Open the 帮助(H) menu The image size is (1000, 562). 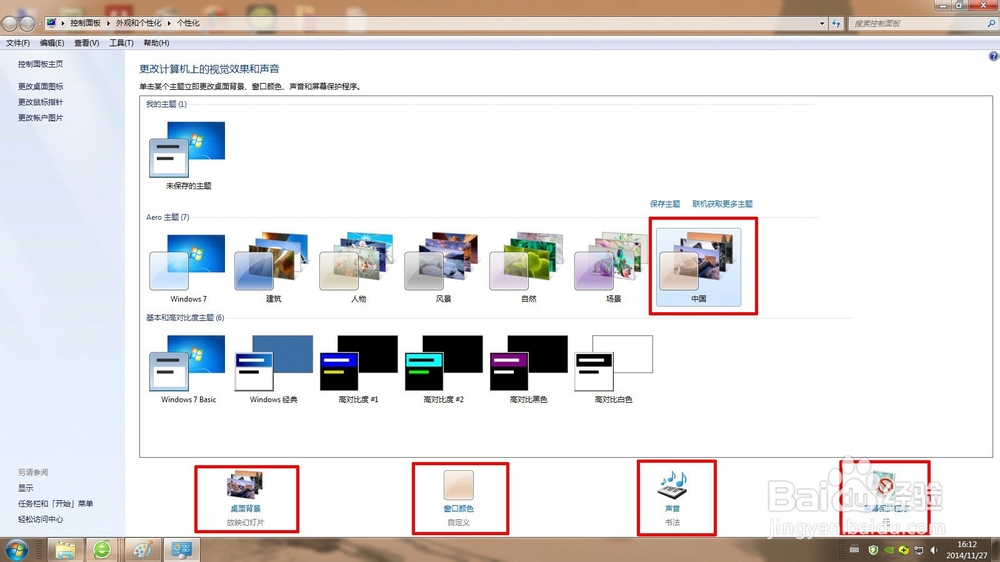coord(156,43)
